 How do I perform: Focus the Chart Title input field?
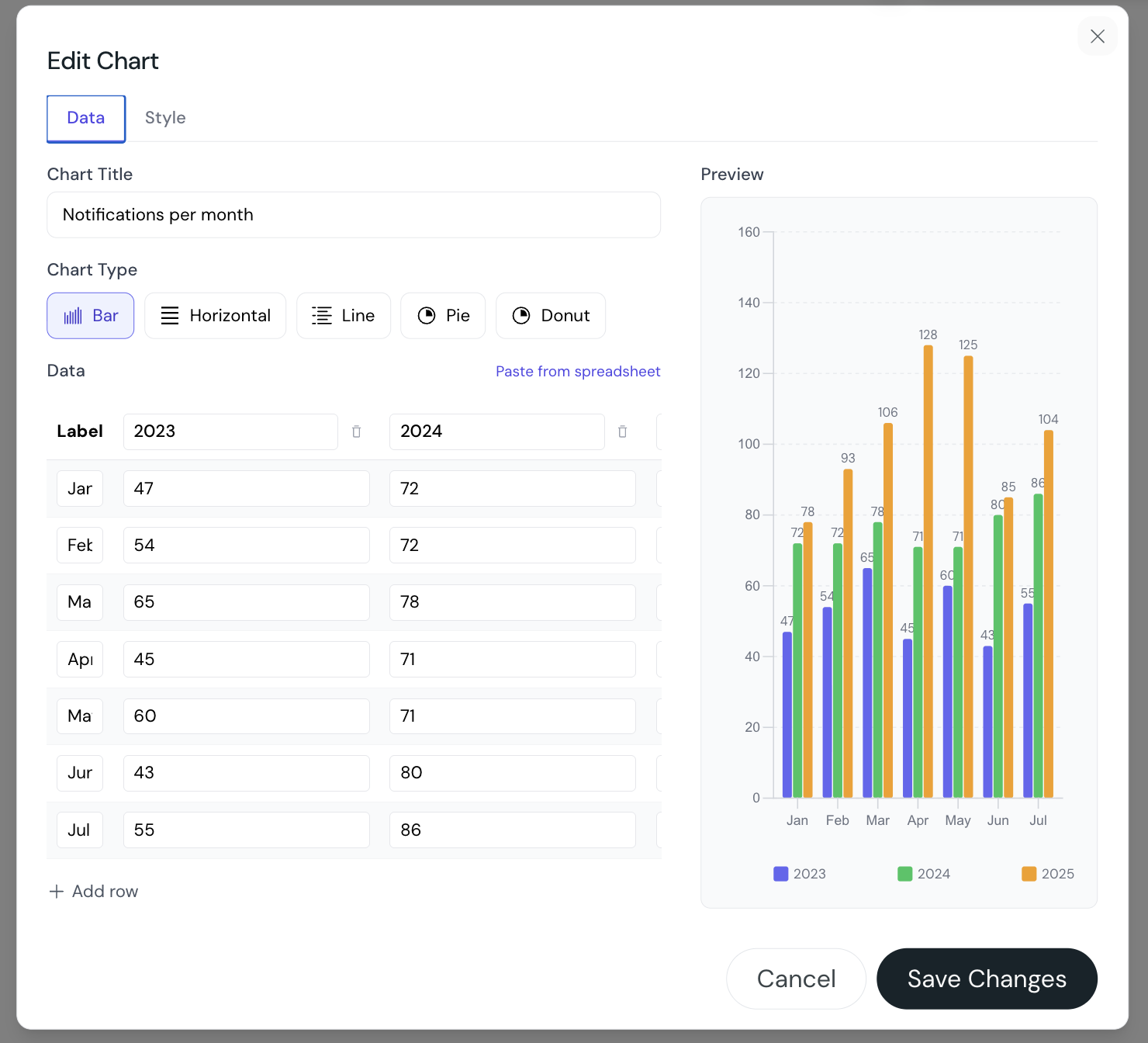tap(354, 215)
